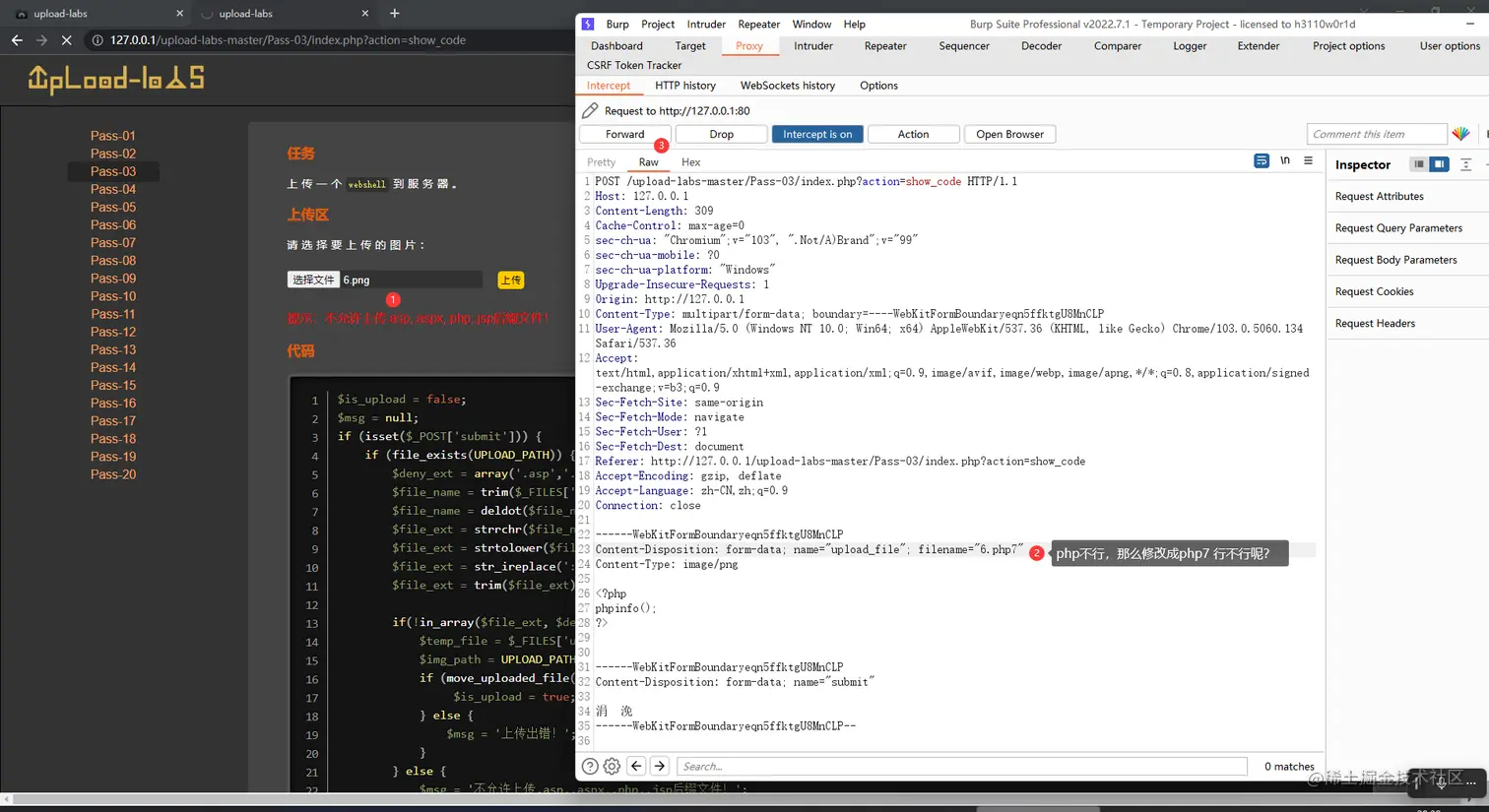Open the search help question-mark icon

[590, 766]
